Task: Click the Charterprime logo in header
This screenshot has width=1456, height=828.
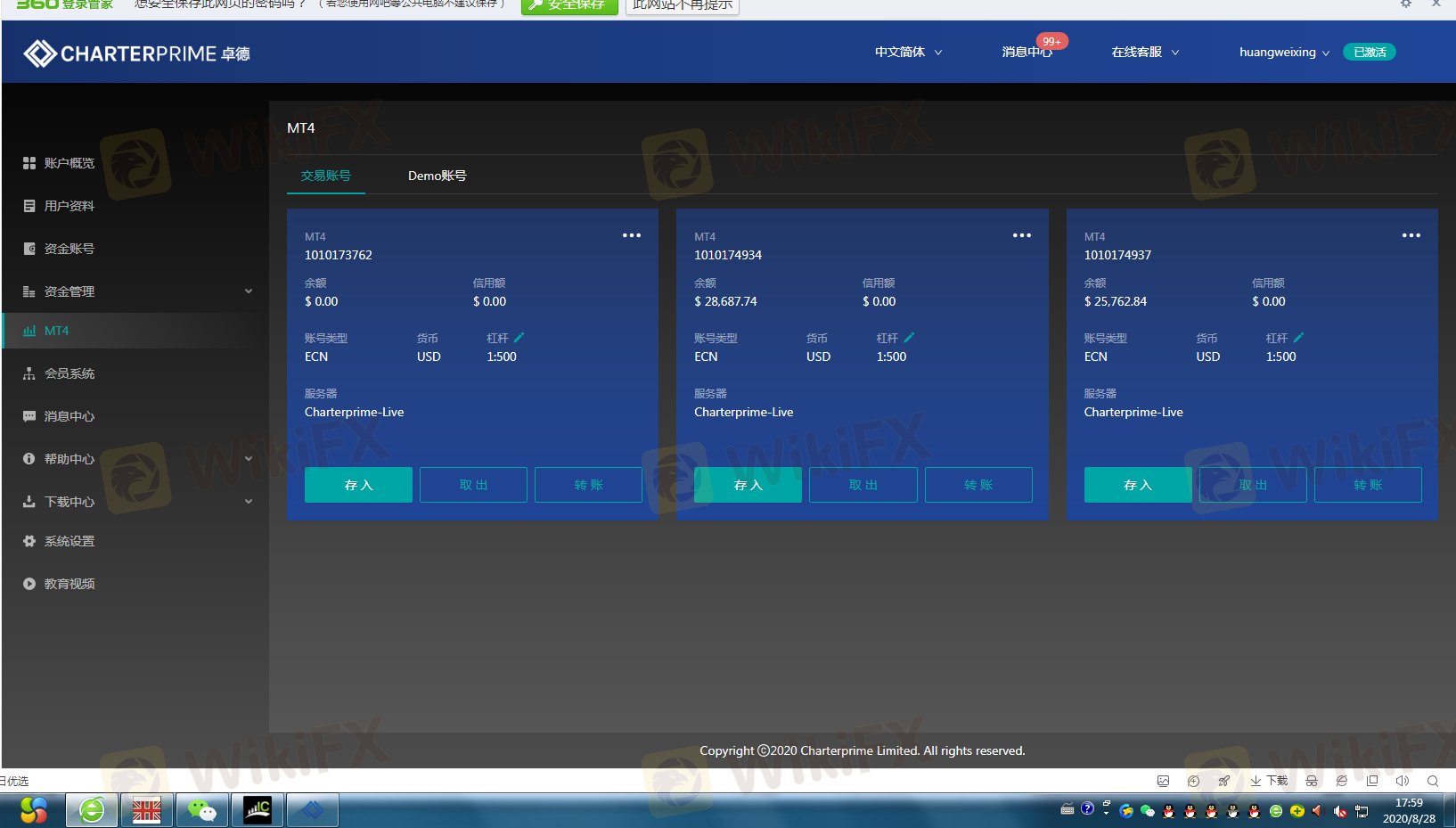Action: click(x=136, y=53)
